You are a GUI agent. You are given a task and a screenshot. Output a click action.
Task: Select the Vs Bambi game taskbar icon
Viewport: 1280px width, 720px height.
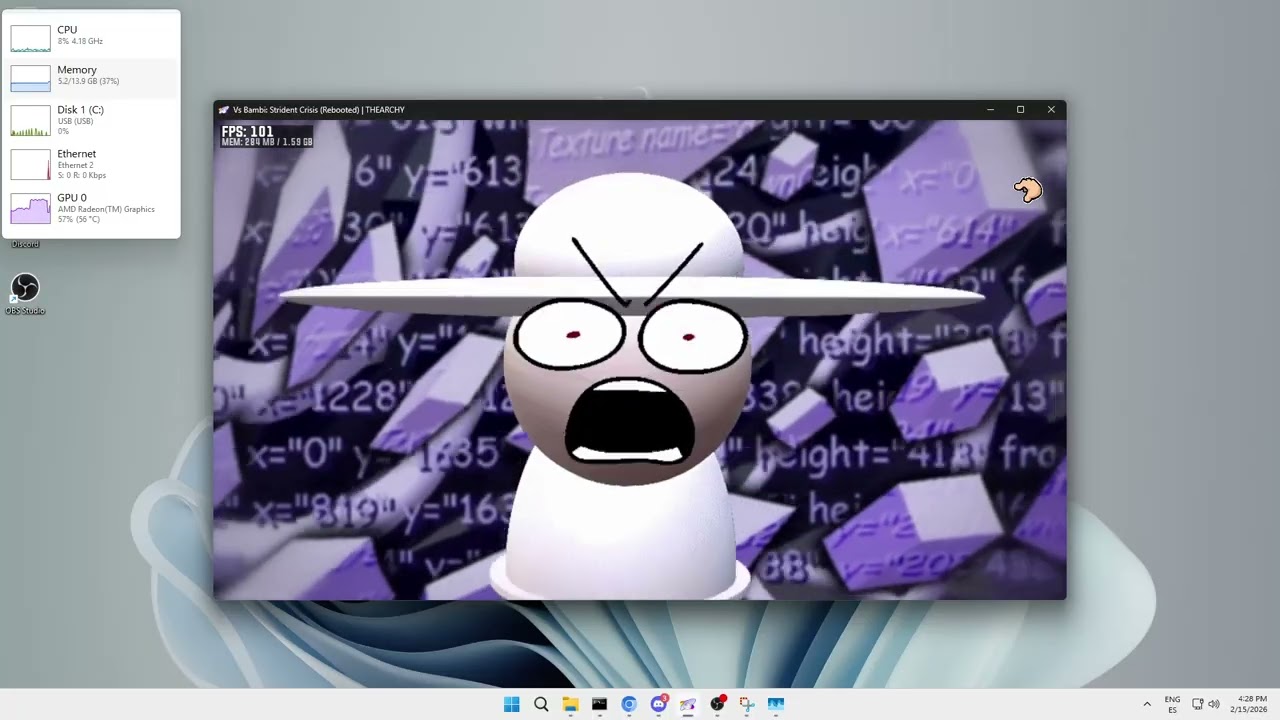coord(688,704)
